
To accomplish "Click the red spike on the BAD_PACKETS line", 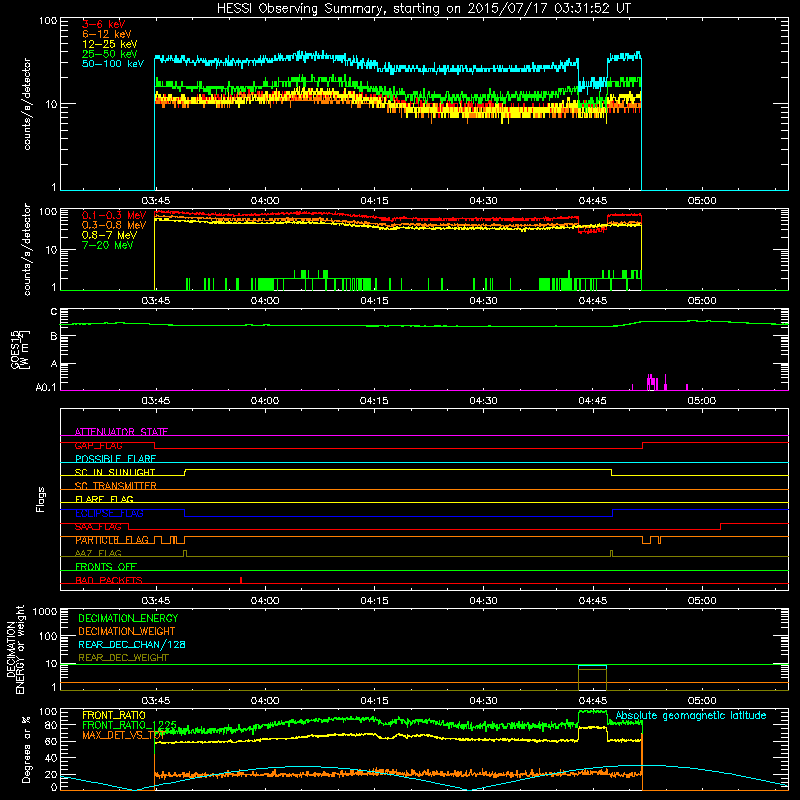I will (x=241, y=580).
